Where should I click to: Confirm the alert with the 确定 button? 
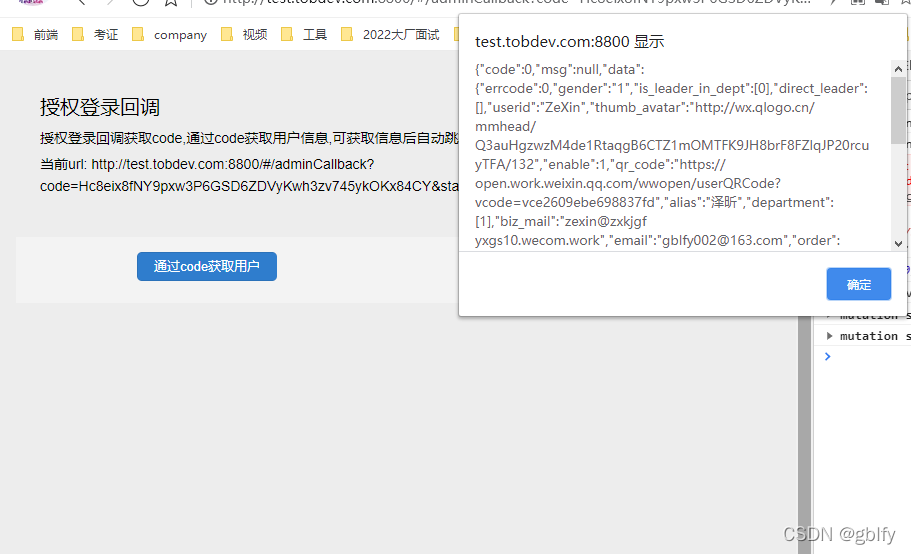point(858,284)
